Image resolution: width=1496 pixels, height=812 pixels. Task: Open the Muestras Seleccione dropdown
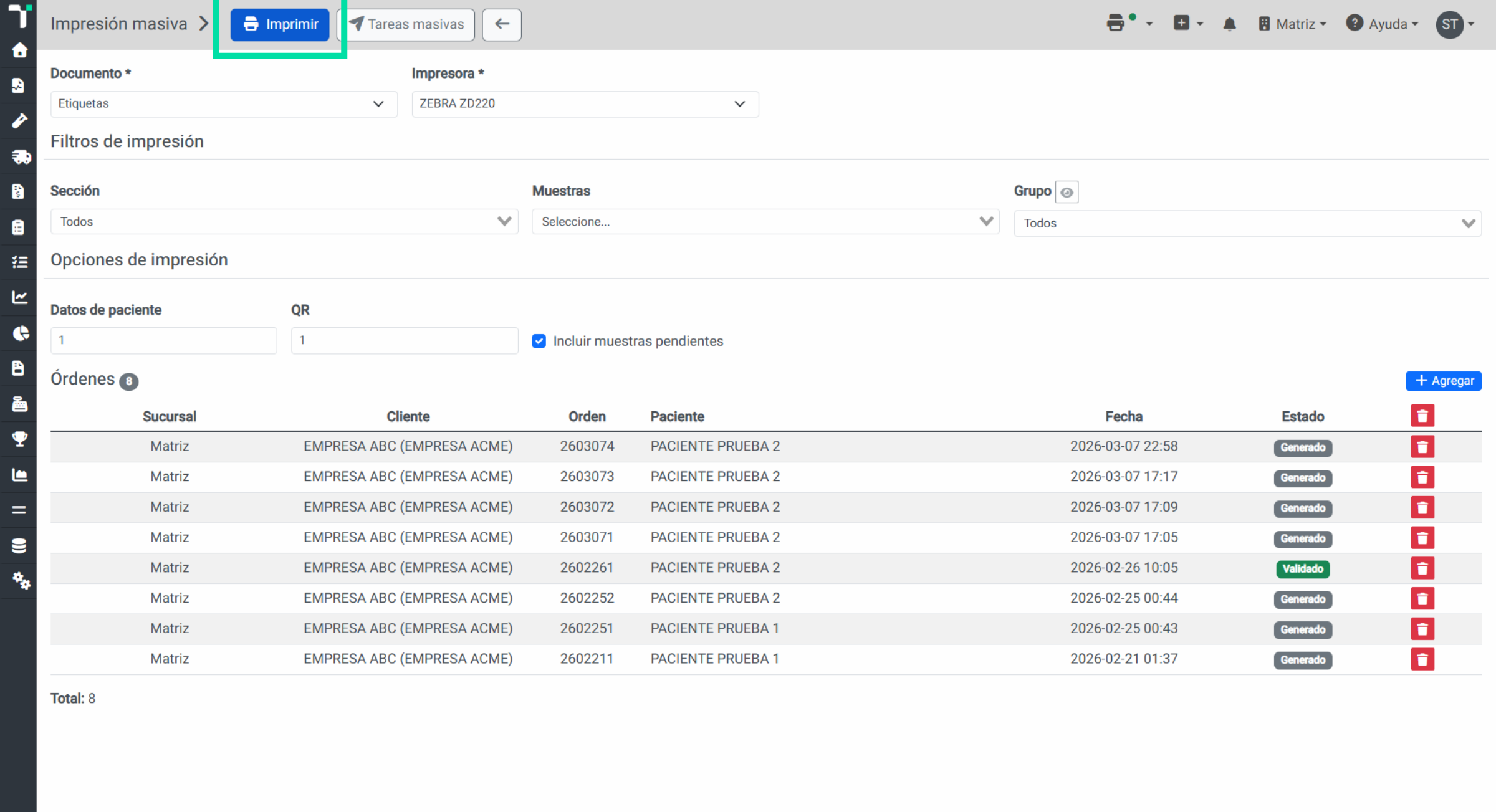(x=765, y=222)
